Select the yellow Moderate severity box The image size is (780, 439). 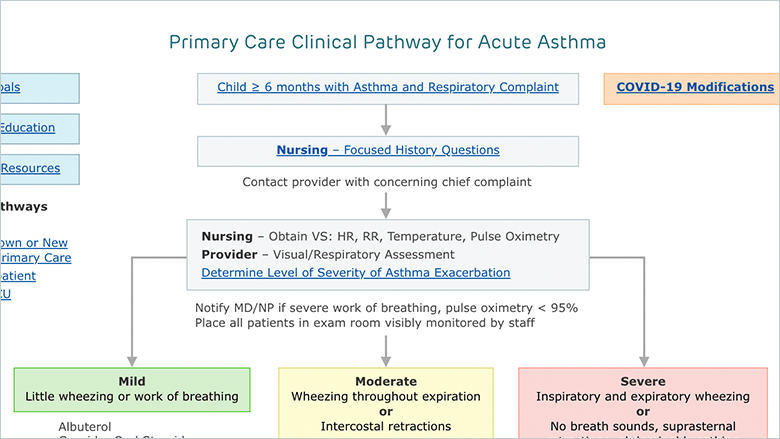click(386, 403)
